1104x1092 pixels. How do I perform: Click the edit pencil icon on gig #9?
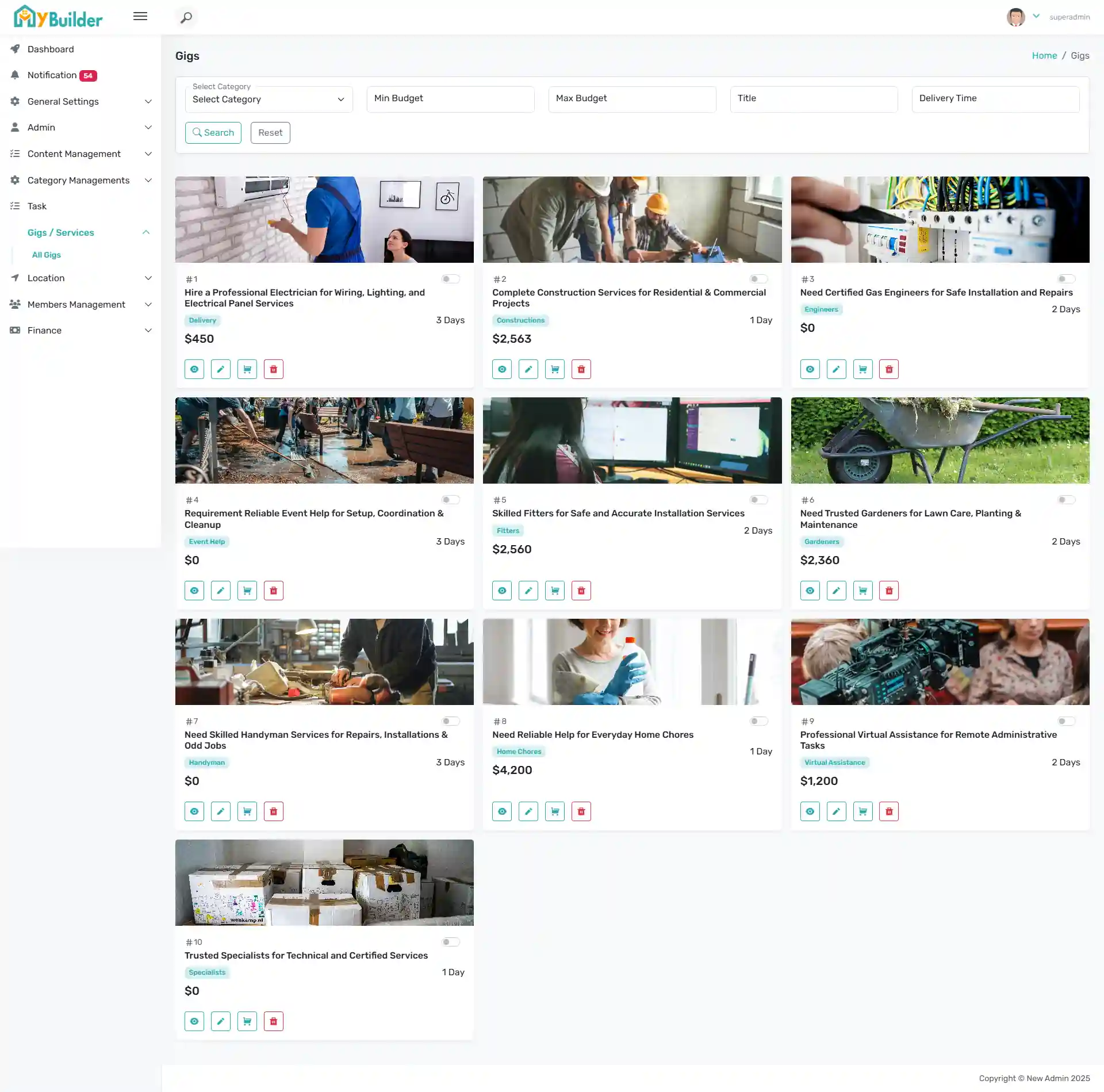pyautogui.click(x=836, y=811)
